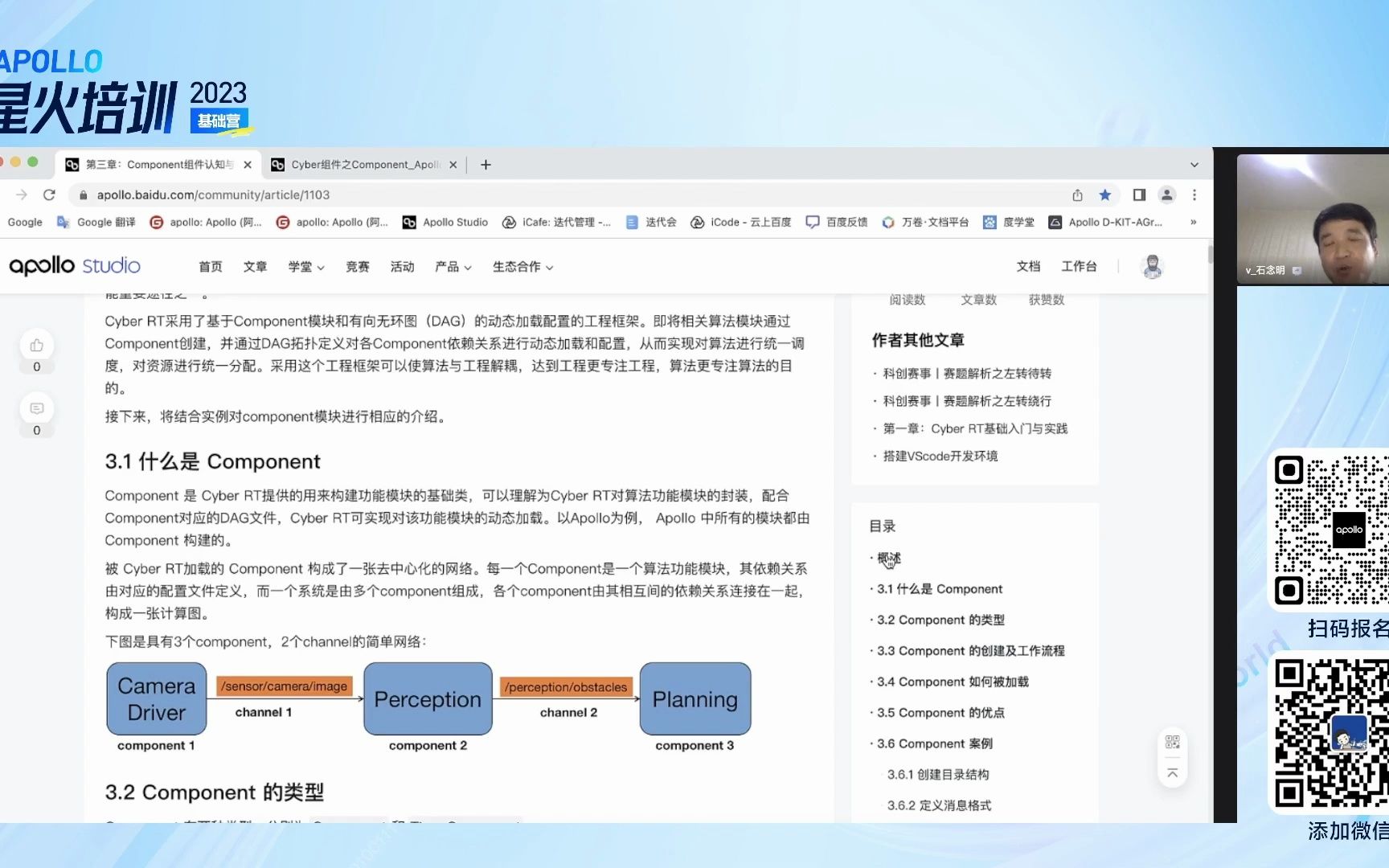Reload the page with refresh icon
The image size is (1389, 868).
(49, 194)
